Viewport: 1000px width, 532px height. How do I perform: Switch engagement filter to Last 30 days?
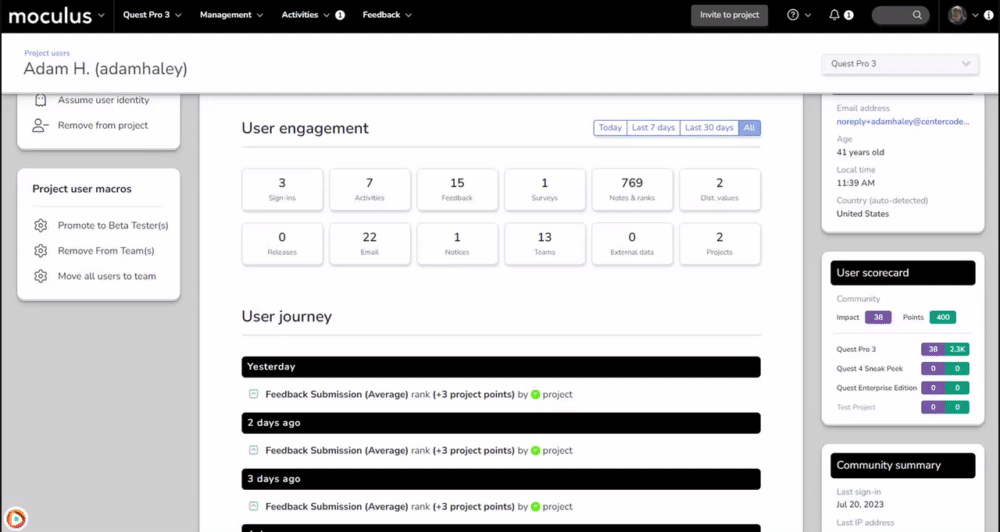[x=709, y=128]
